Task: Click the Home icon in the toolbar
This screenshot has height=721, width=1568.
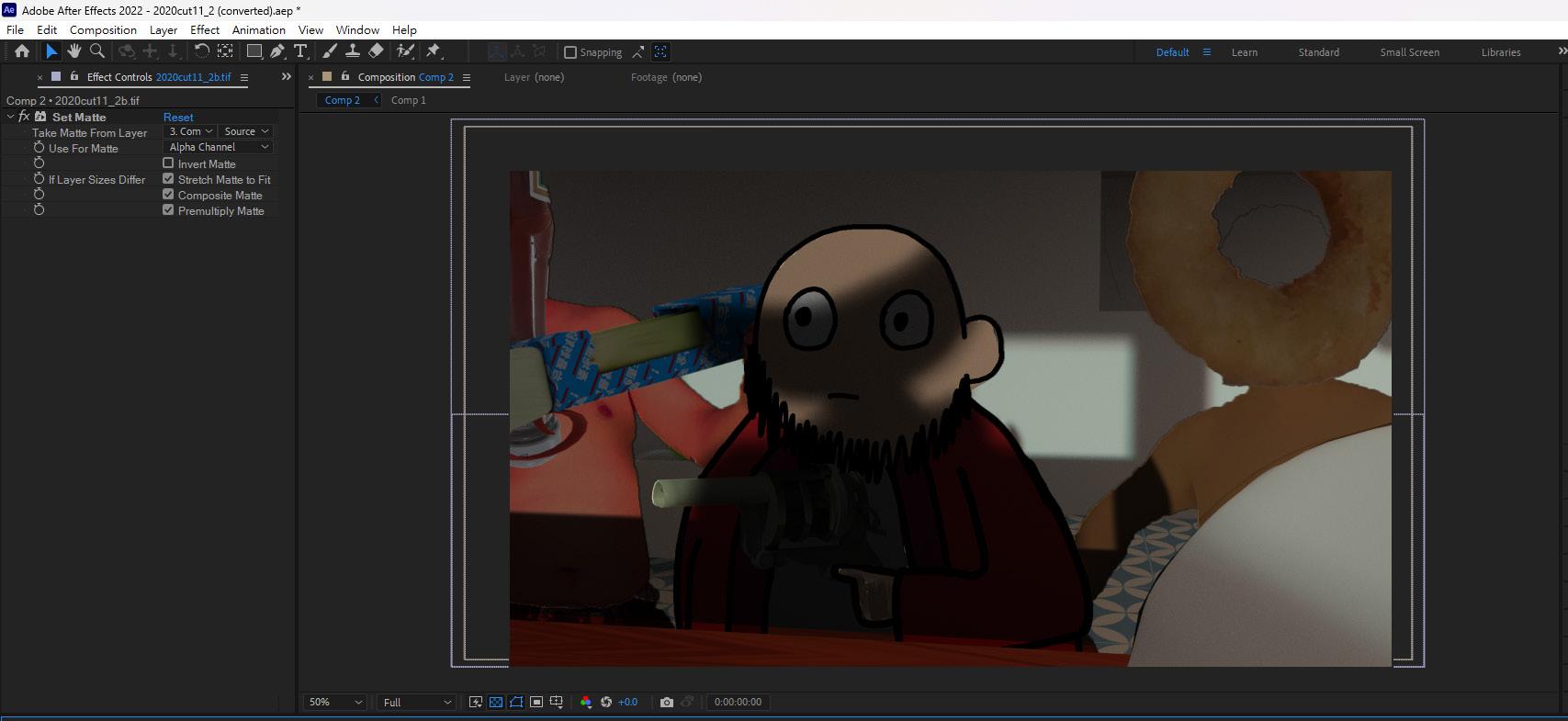Action: tap(22, 51)
